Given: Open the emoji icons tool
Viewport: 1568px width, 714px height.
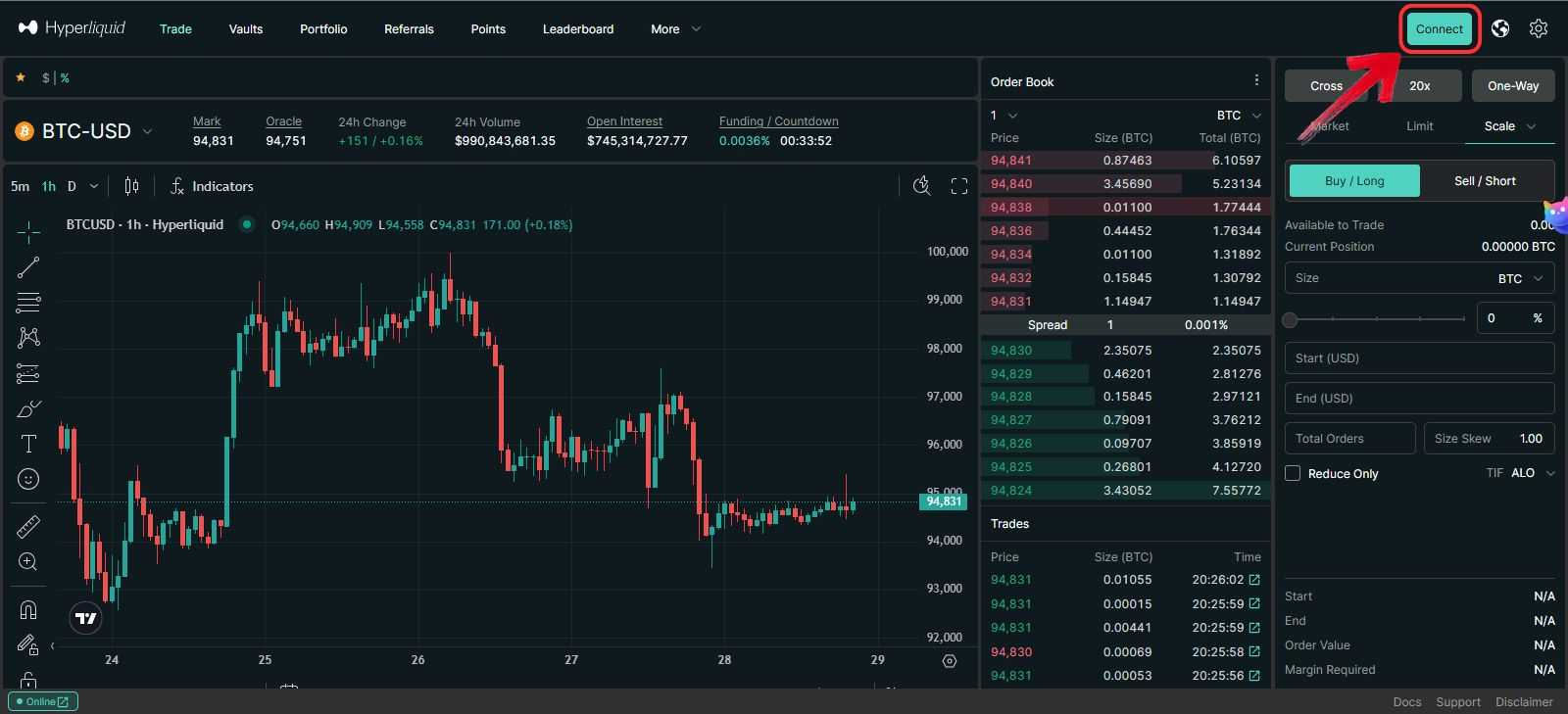Looking at the screenshot, I should pyautogui.click(x=28, y=479).
